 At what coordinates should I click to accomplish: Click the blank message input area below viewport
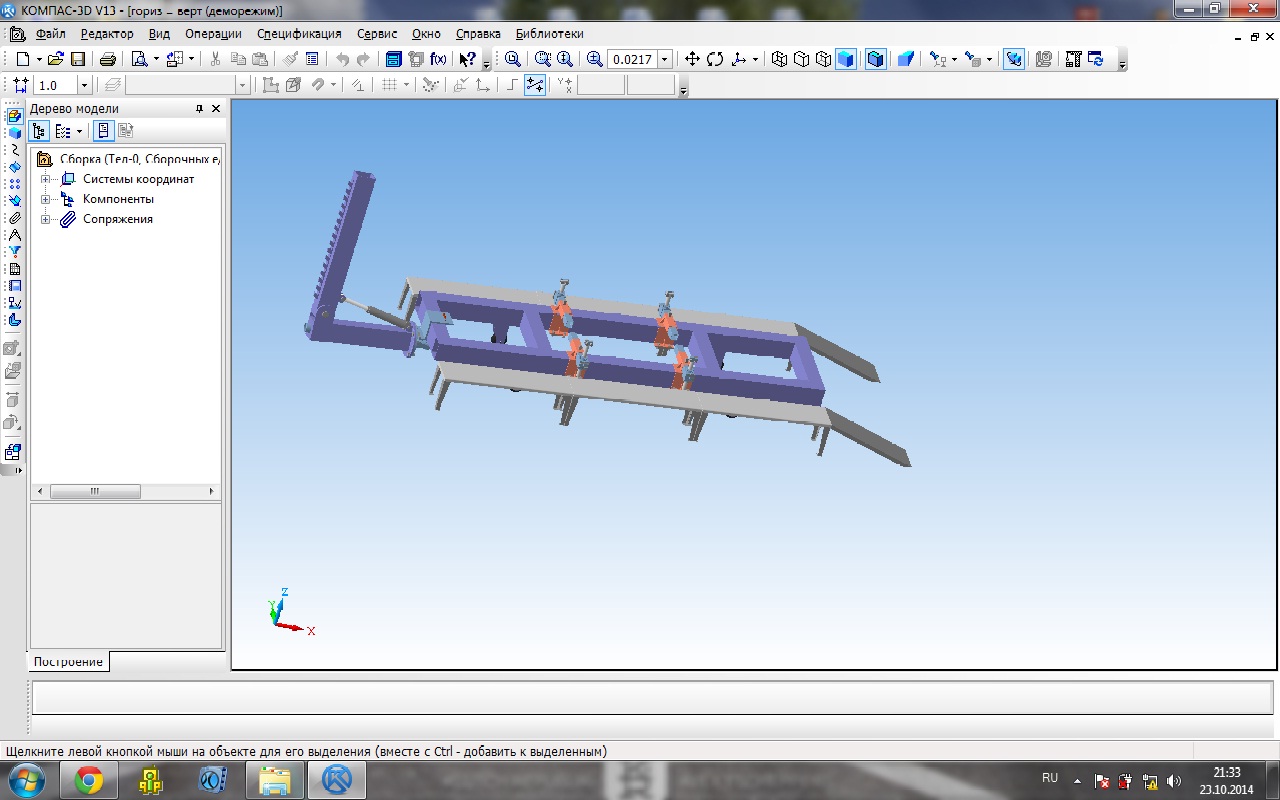pos(653,697)
